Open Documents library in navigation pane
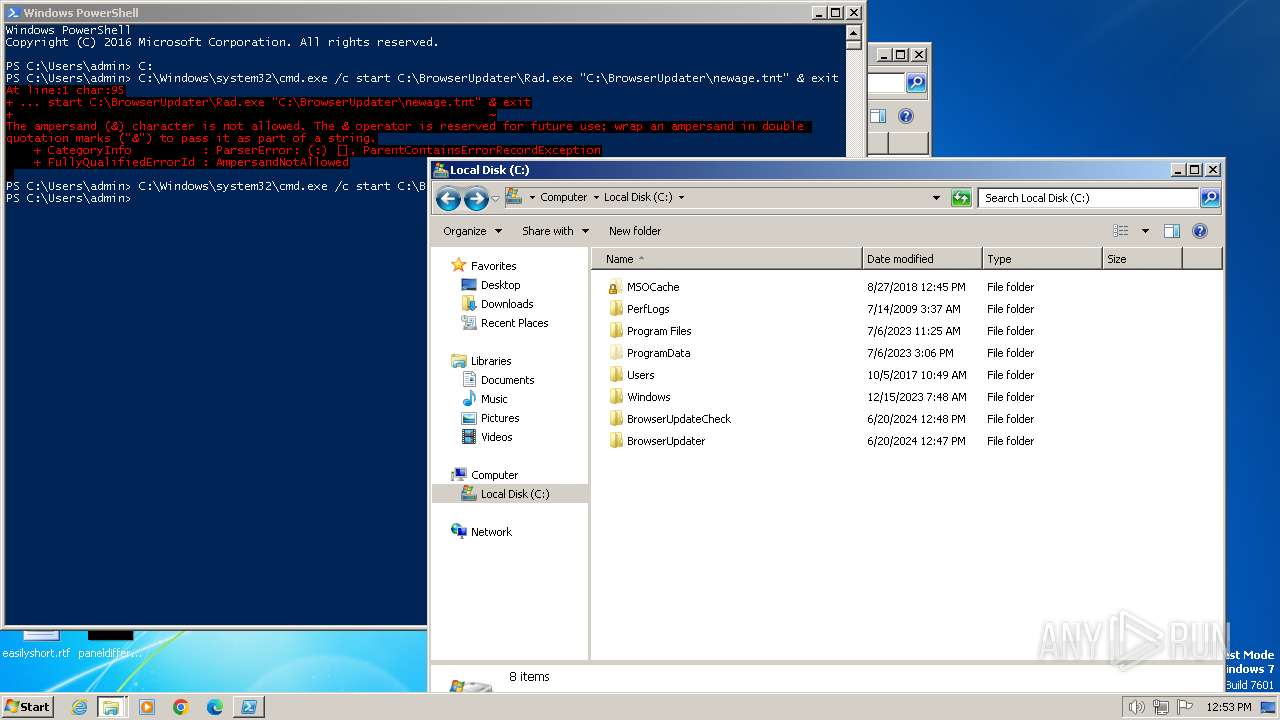The width and height of the screenshot is (1280, 720). coord(507,380)
